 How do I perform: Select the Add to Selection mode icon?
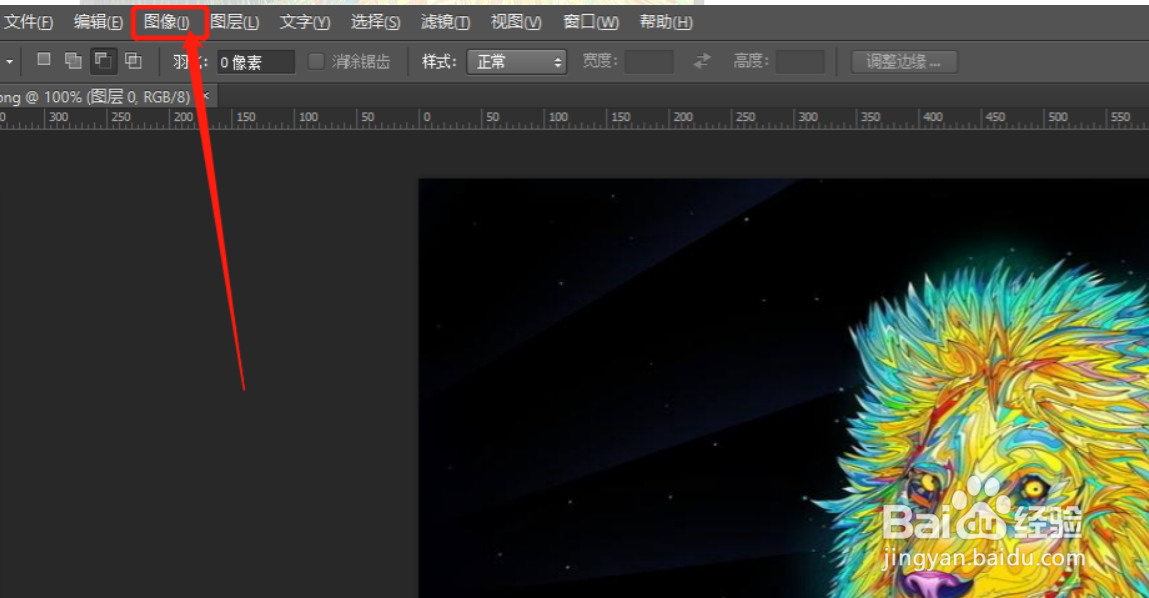coord(73,61)
